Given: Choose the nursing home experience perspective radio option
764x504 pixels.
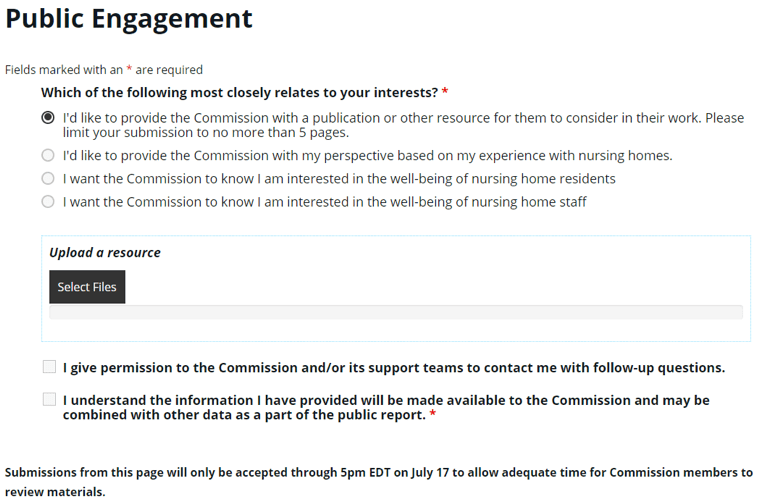Looking at the screenshot, I should [48, 156].
